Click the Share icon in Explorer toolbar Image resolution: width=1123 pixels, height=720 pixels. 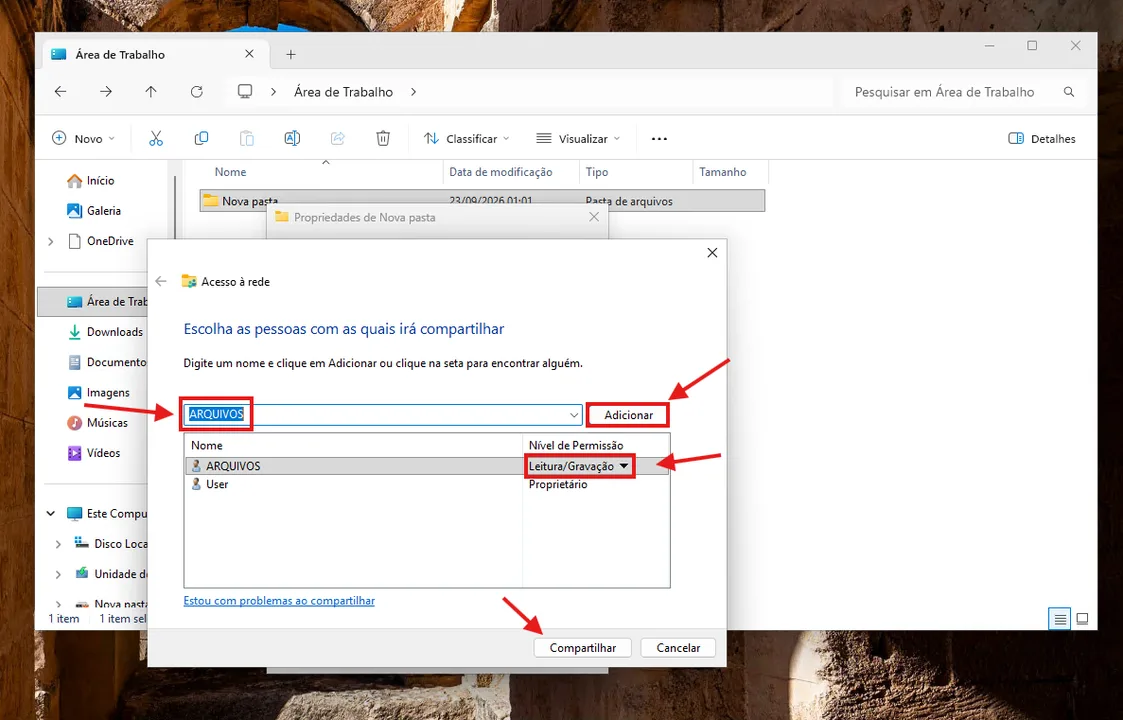pos(337,138)
